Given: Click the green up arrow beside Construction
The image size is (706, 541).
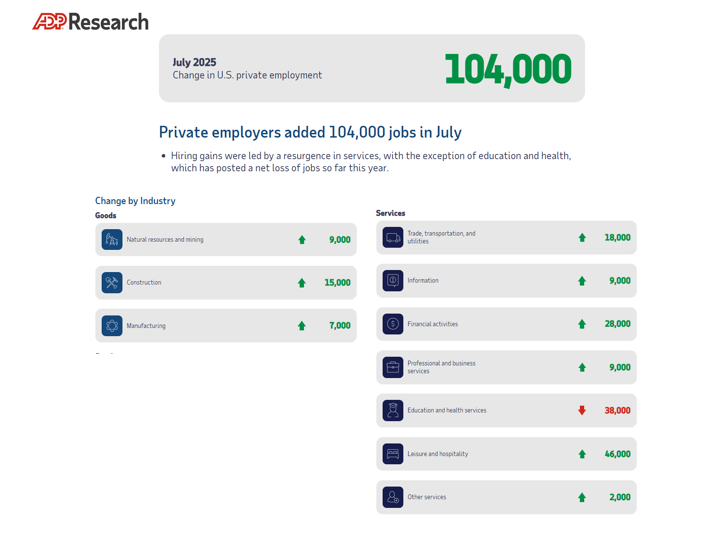Looking at the screenshot, I should click(x=302, y=283).
